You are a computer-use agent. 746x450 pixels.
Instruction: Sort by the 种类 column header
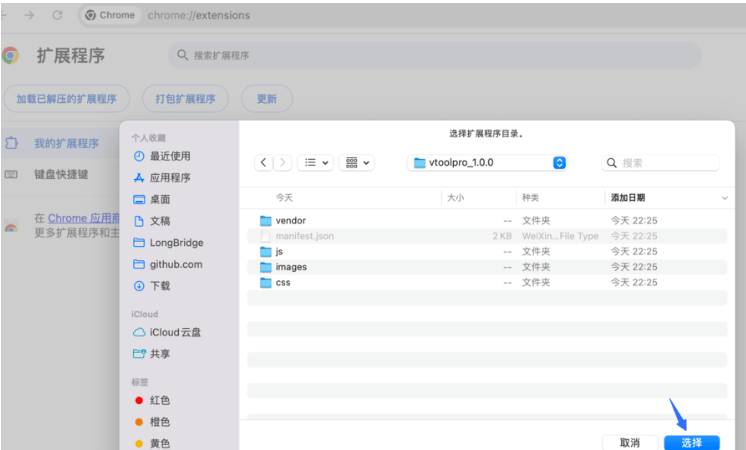(530, 198)
